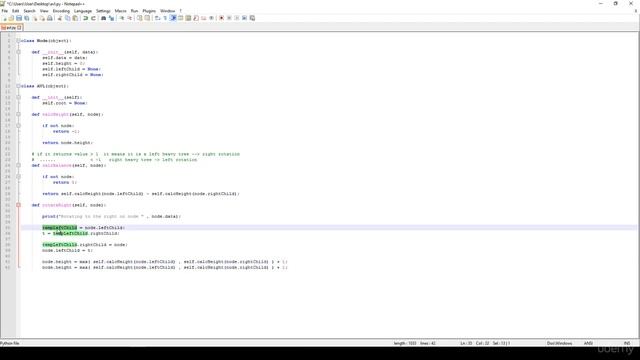Toggle the highlighted indent guide button
The image size is (640, 360).
click(x=173, y=18)
